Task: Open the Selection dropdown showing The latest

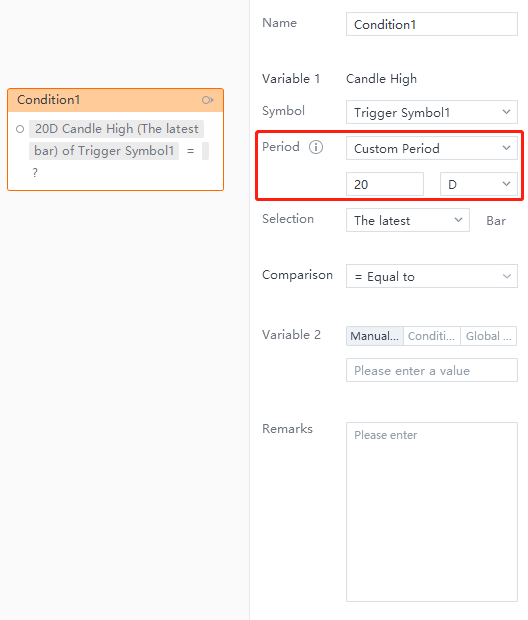Action: (407, 220)
